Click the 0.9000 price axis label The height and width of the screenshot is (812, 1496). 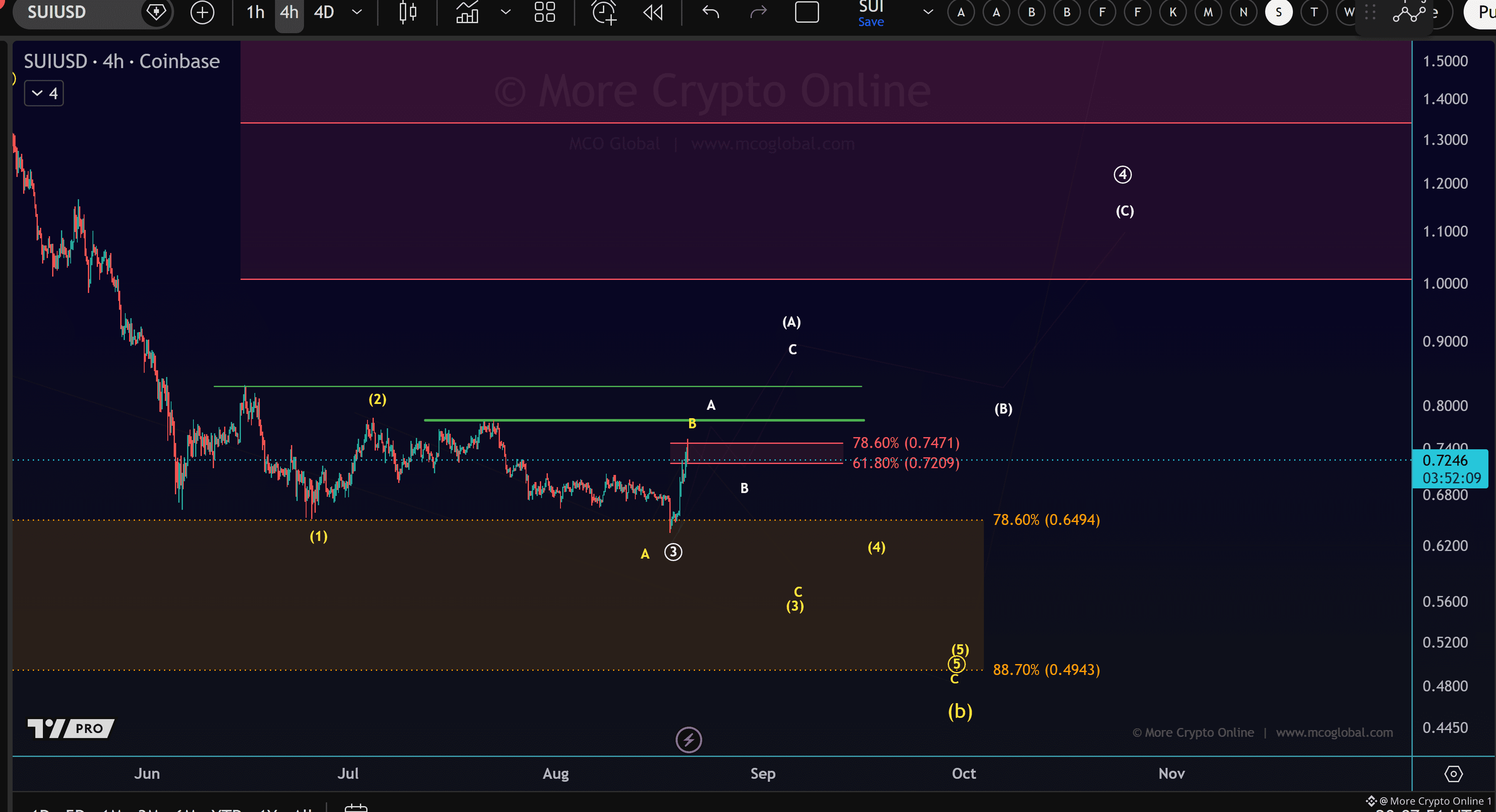[1445, 341]
